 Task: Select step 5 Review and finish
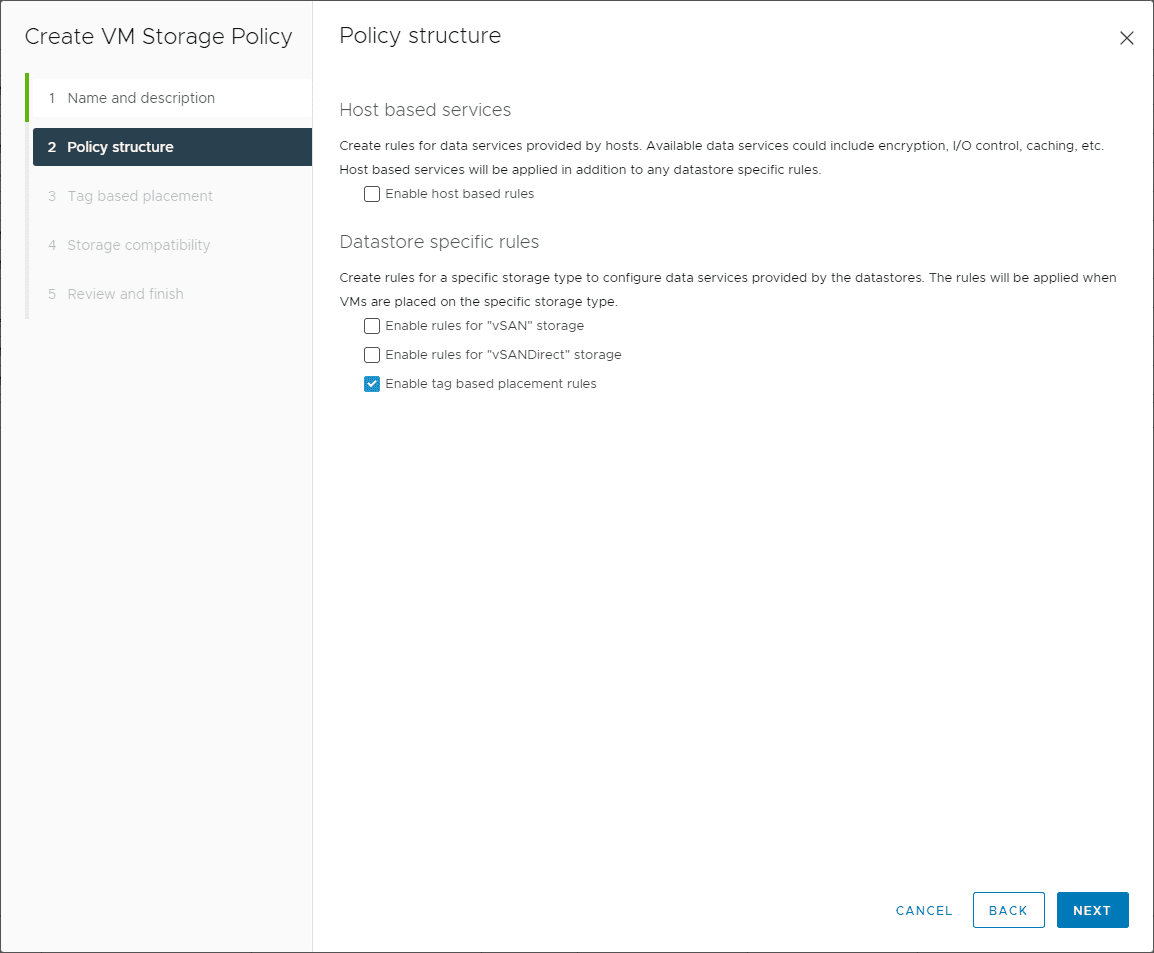(125, 294)
